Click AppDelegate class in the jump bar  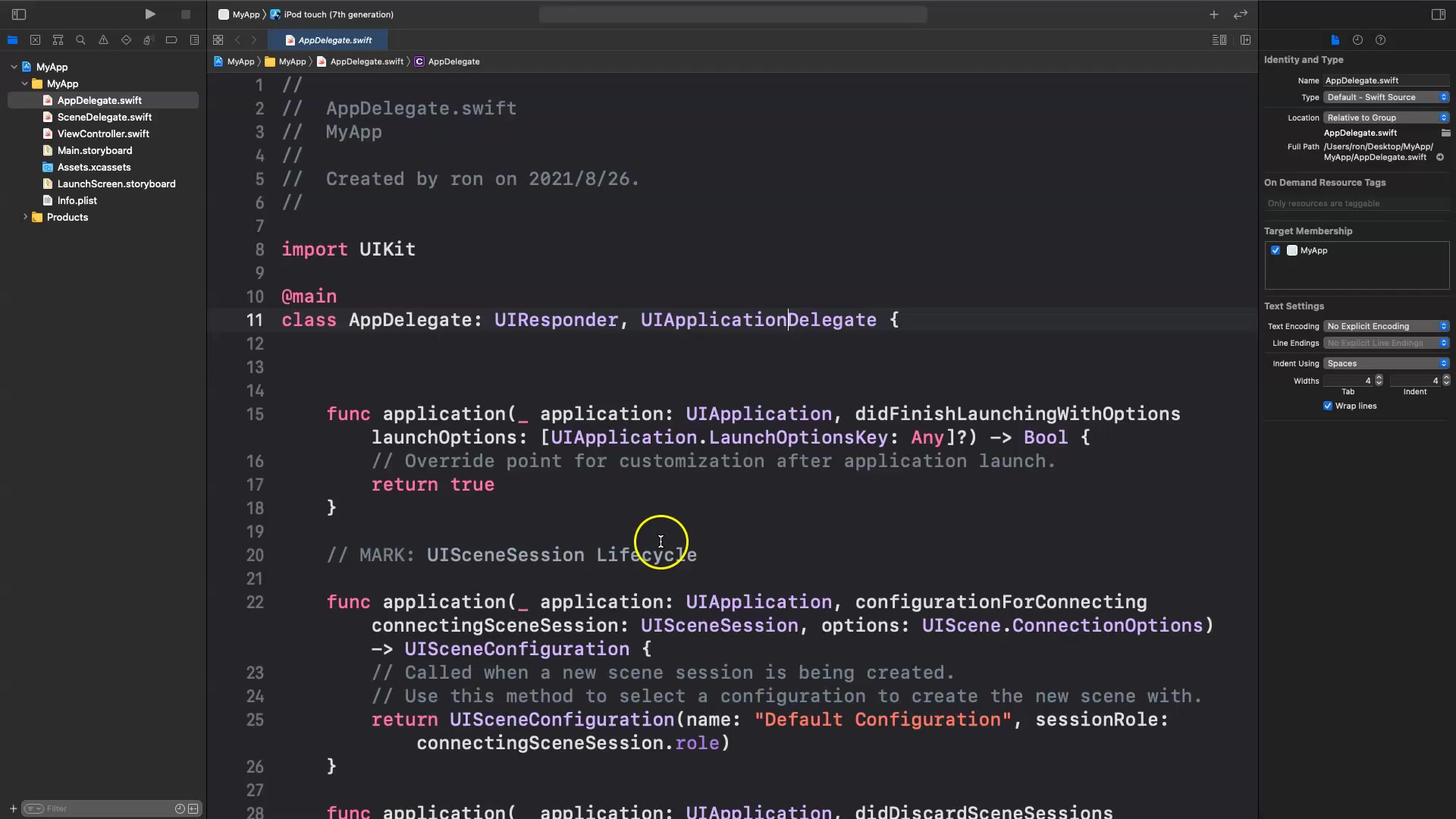pyautogui.click(x=453, y=61)
